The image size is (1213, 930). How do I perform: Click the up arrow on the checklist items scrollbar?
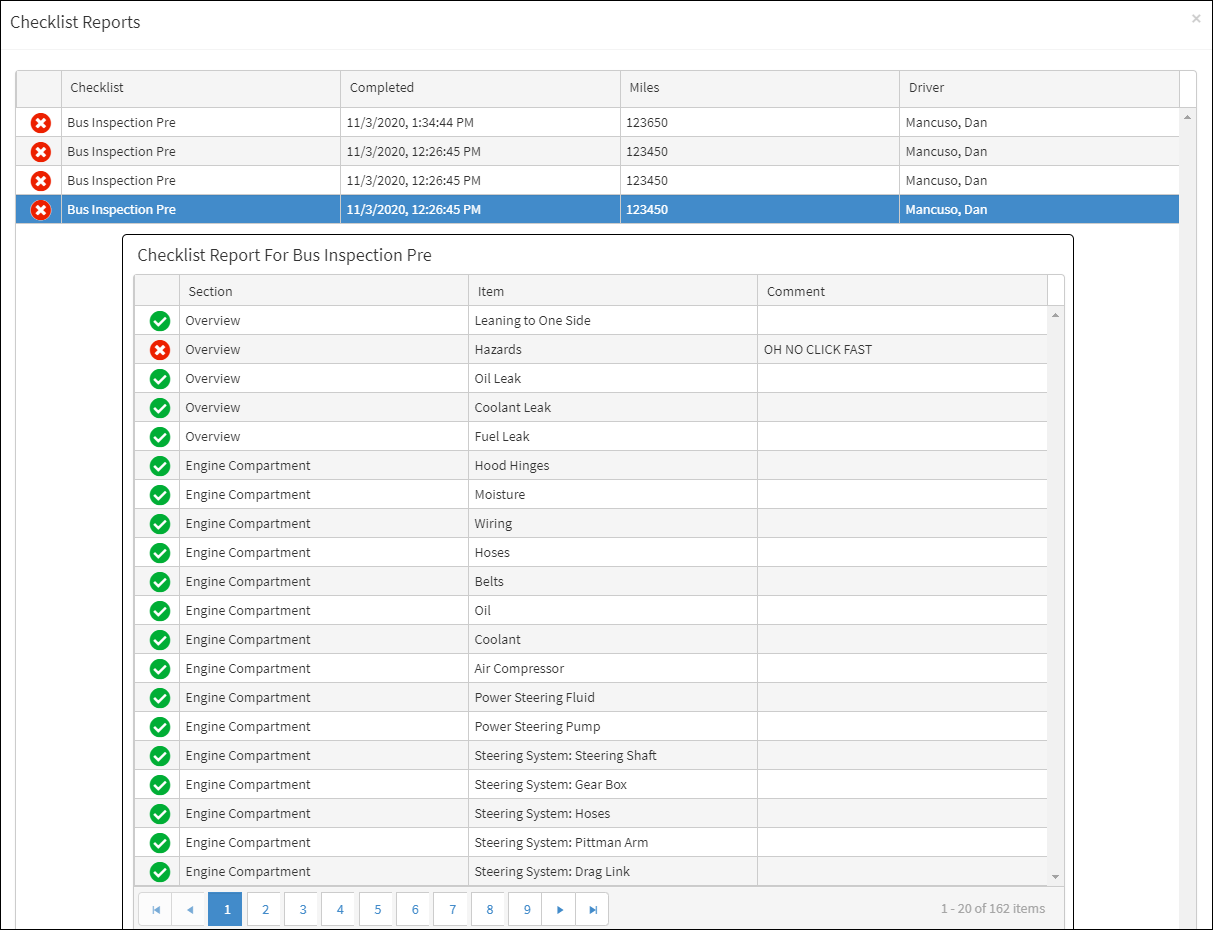[x=1056, y=315]
